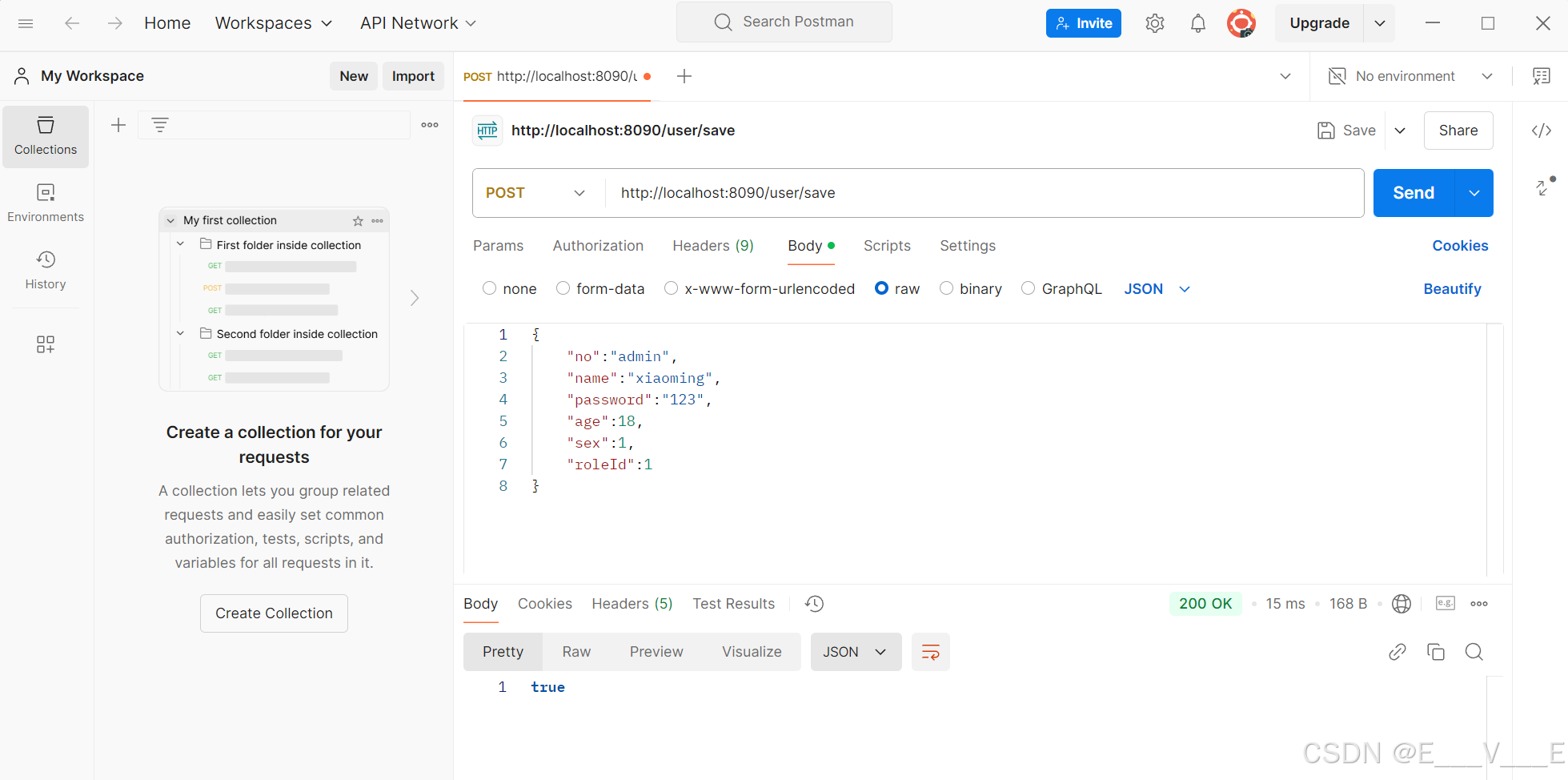Open the code snippet panel icon
Screen dimensions: 1568x780
pos(1542,131)
